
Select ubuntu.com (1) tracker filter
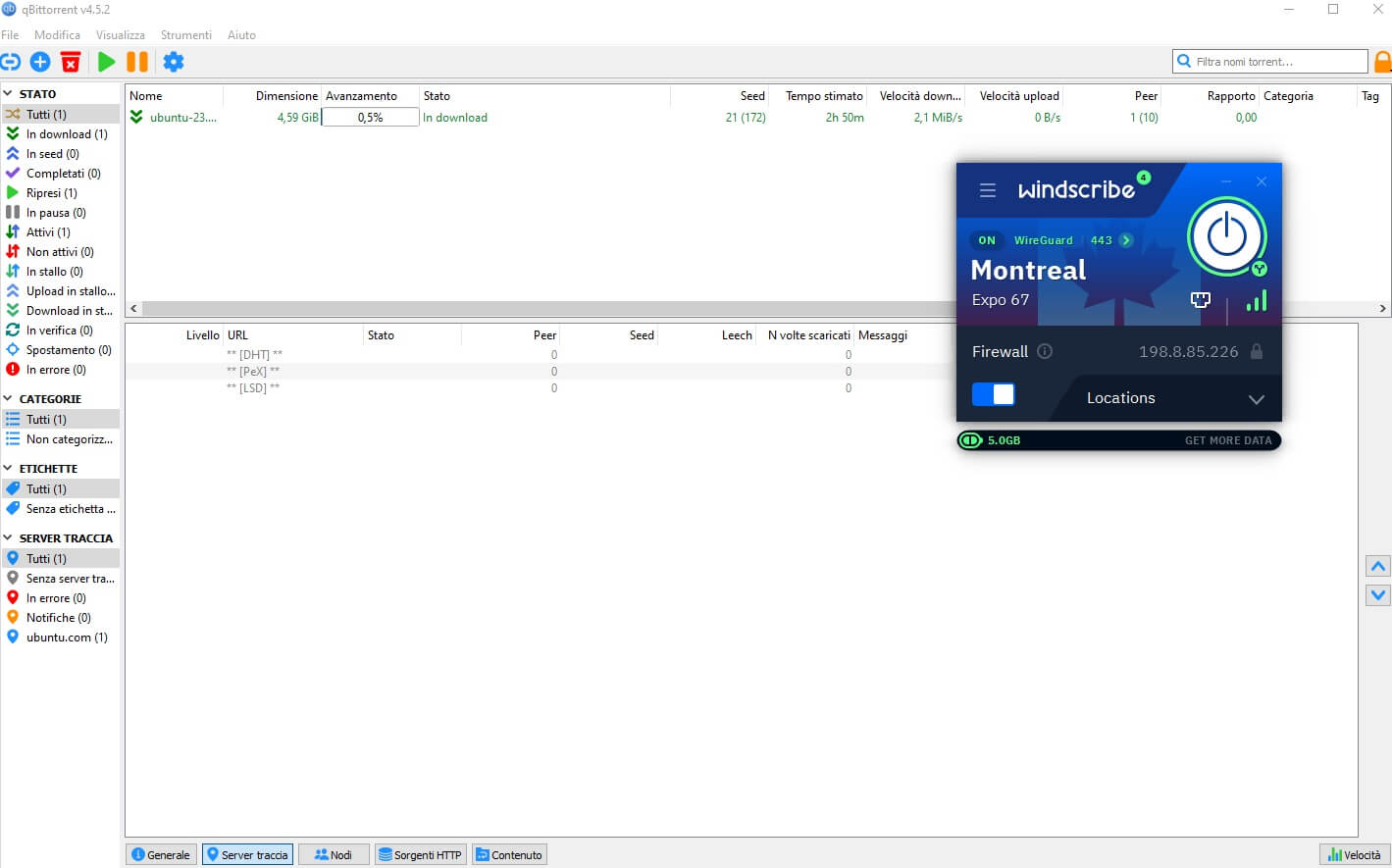[61, 638]
